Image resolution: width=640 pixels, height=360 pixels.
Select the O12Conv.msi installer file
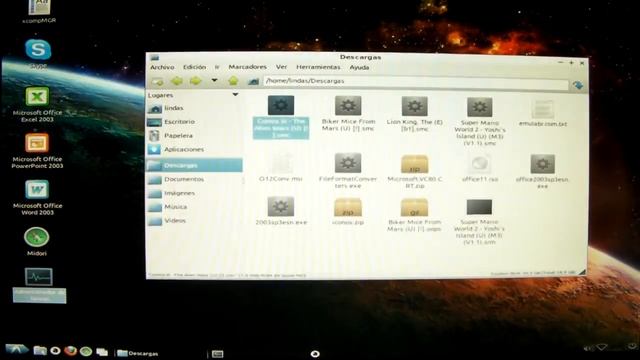tap(281, 168)
